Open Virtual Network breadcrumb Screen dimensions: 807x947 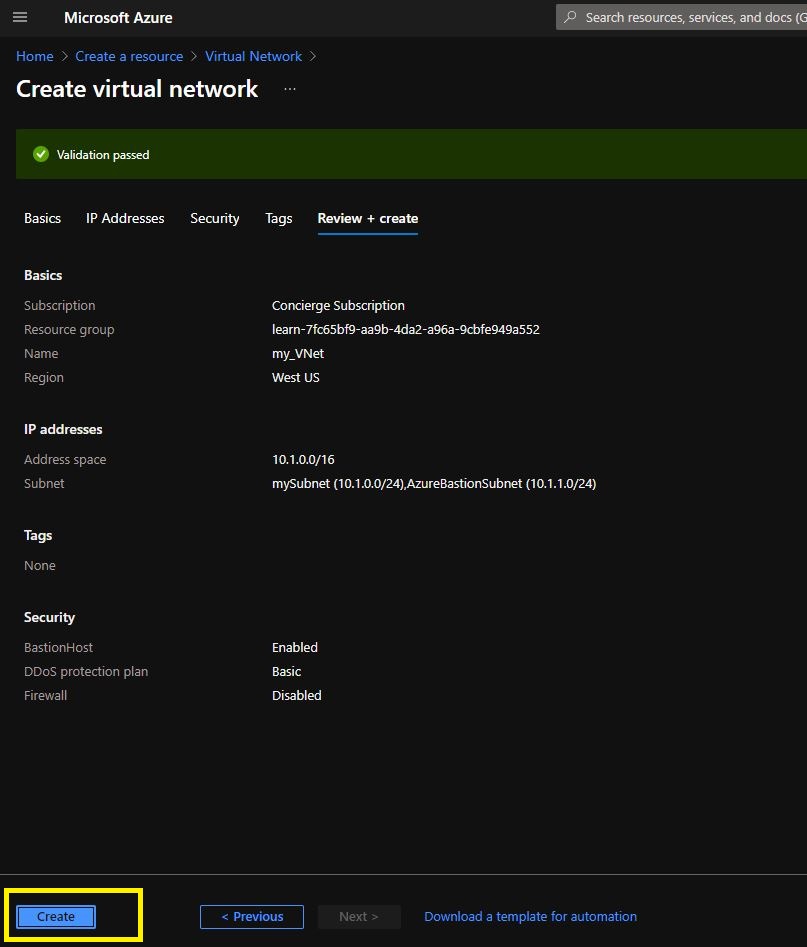point(253,56)
